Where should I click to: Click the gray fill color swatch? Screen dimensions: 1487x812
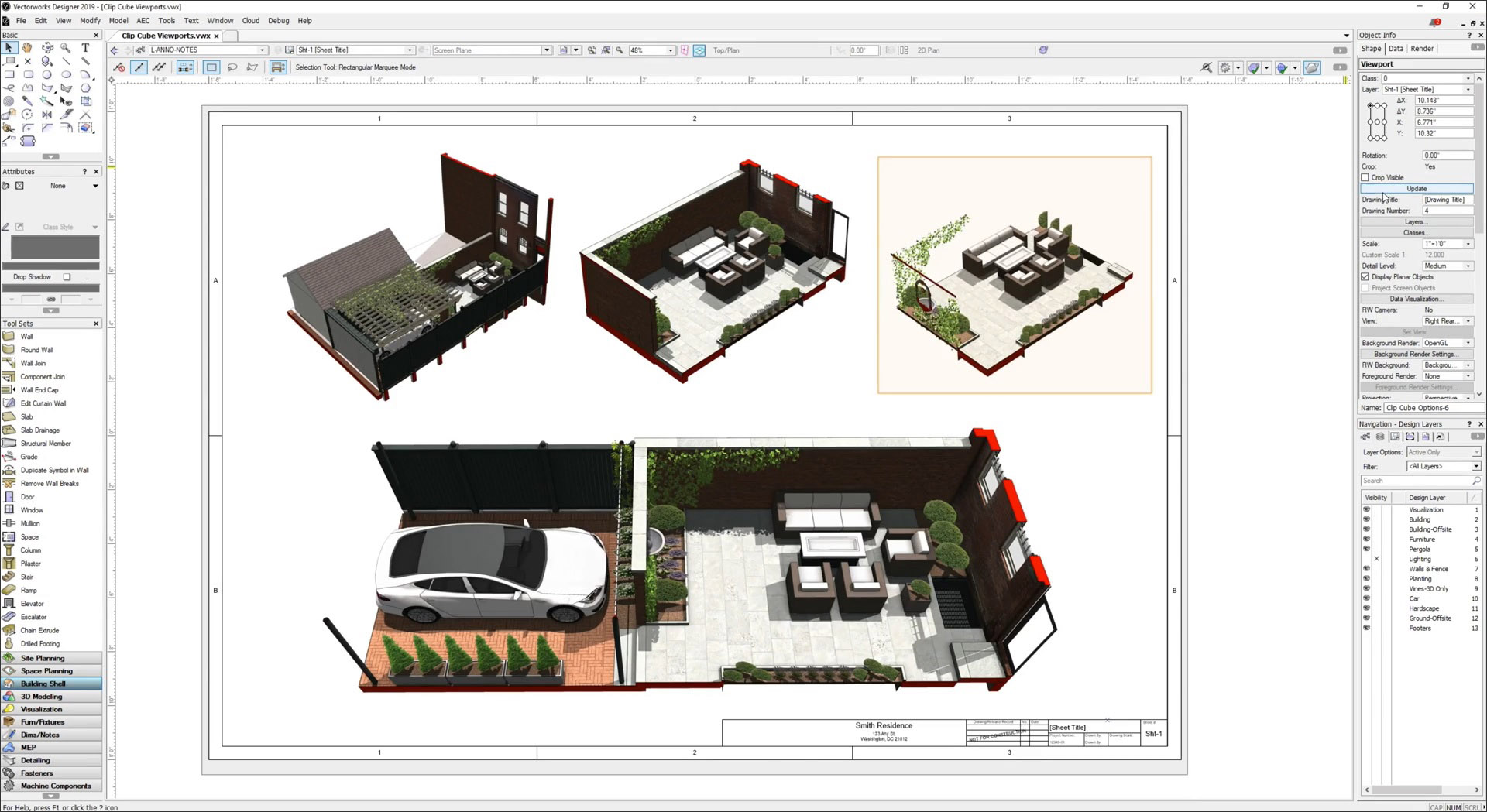point(54,248)
